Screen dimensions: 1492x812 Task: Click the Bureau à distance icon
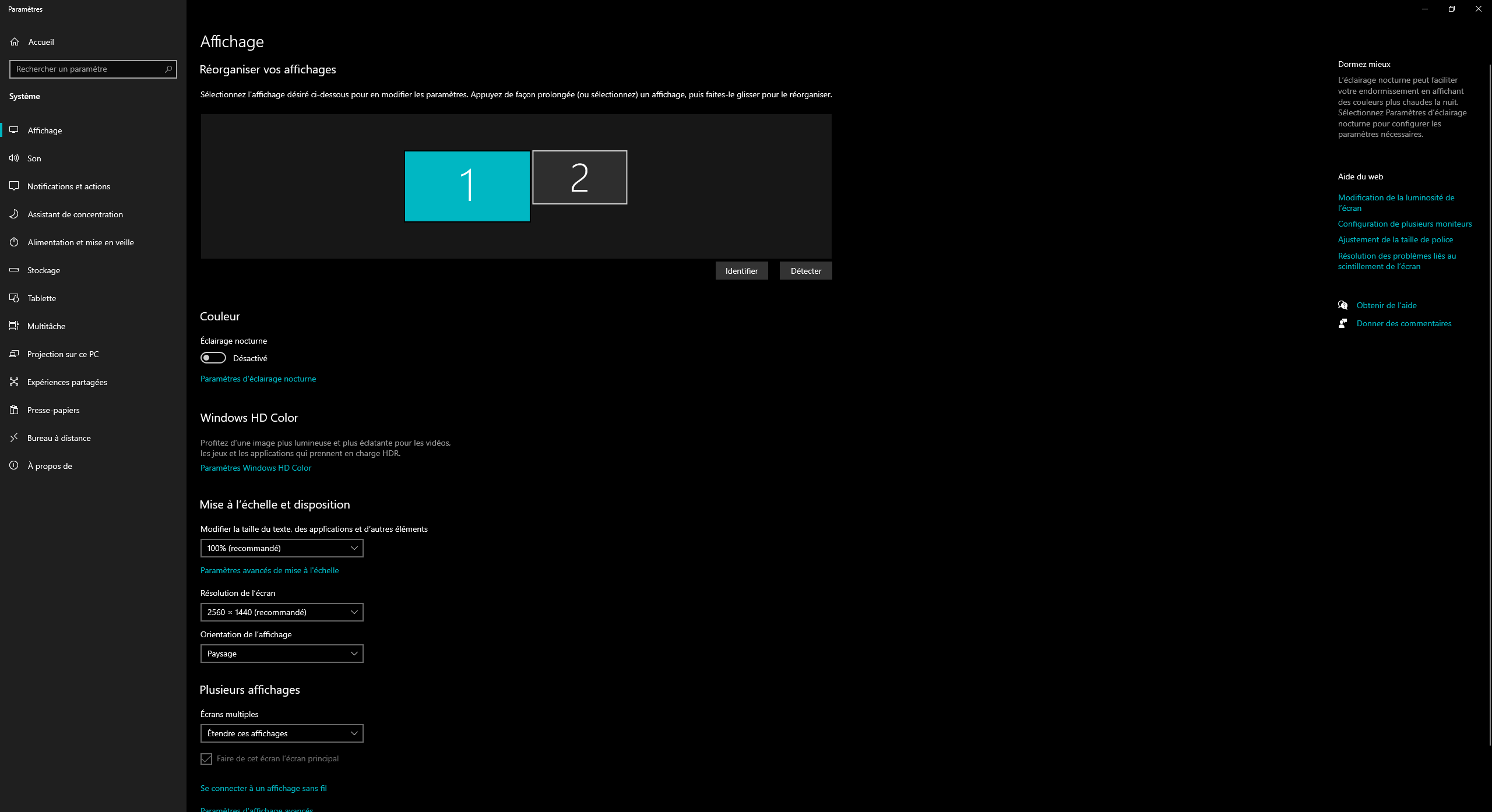(14, 437)
